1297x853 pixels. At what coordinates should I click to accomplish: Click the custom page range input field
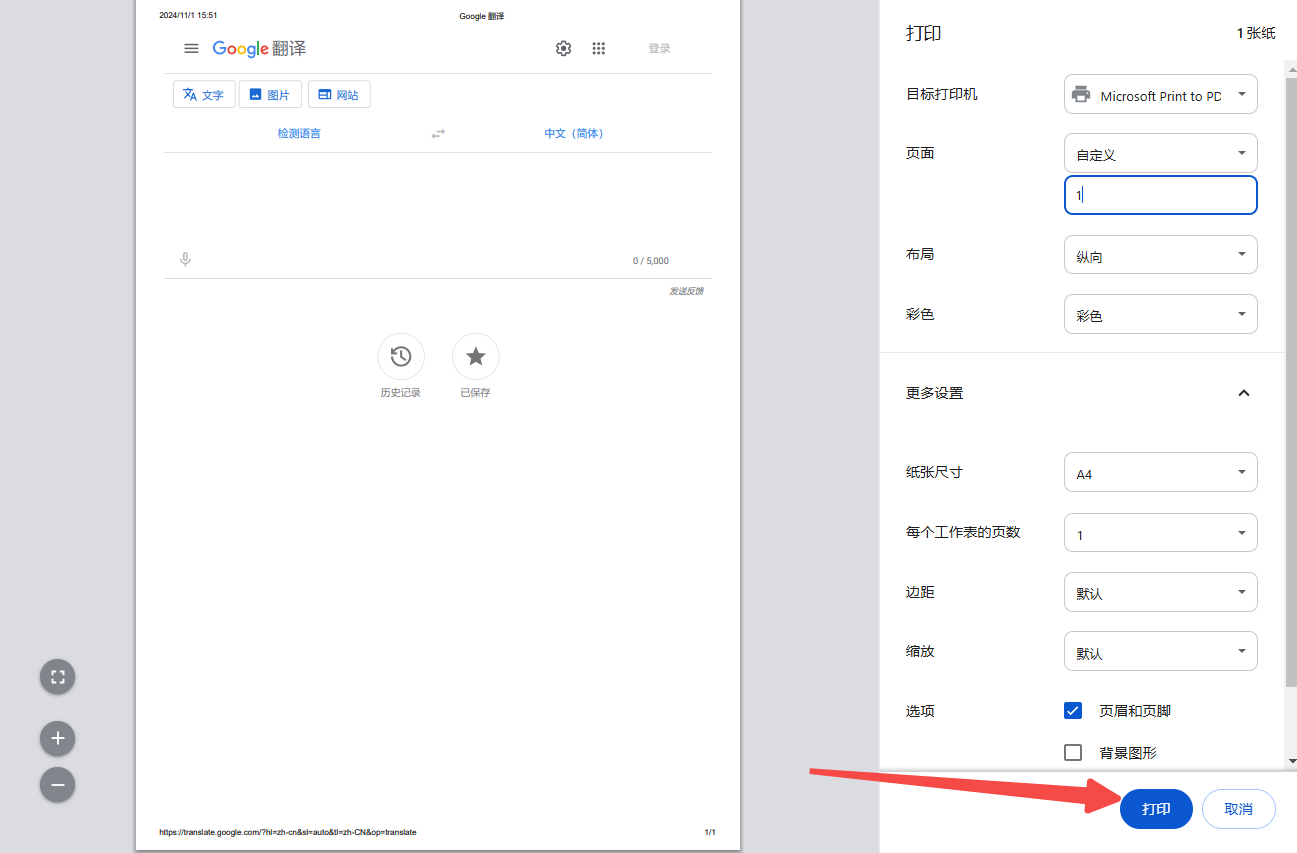pyautogui.click(x=1160, y=195)
